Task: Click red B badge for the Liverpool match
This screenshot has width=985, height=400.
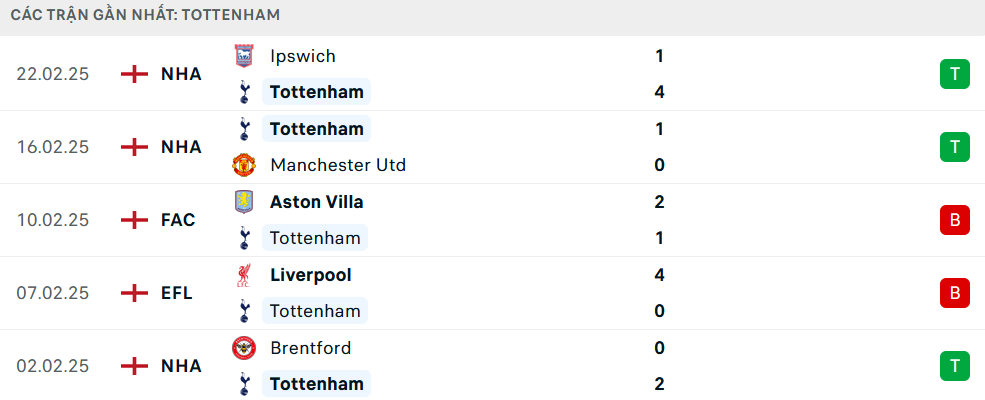Action: tap(955, 293)
